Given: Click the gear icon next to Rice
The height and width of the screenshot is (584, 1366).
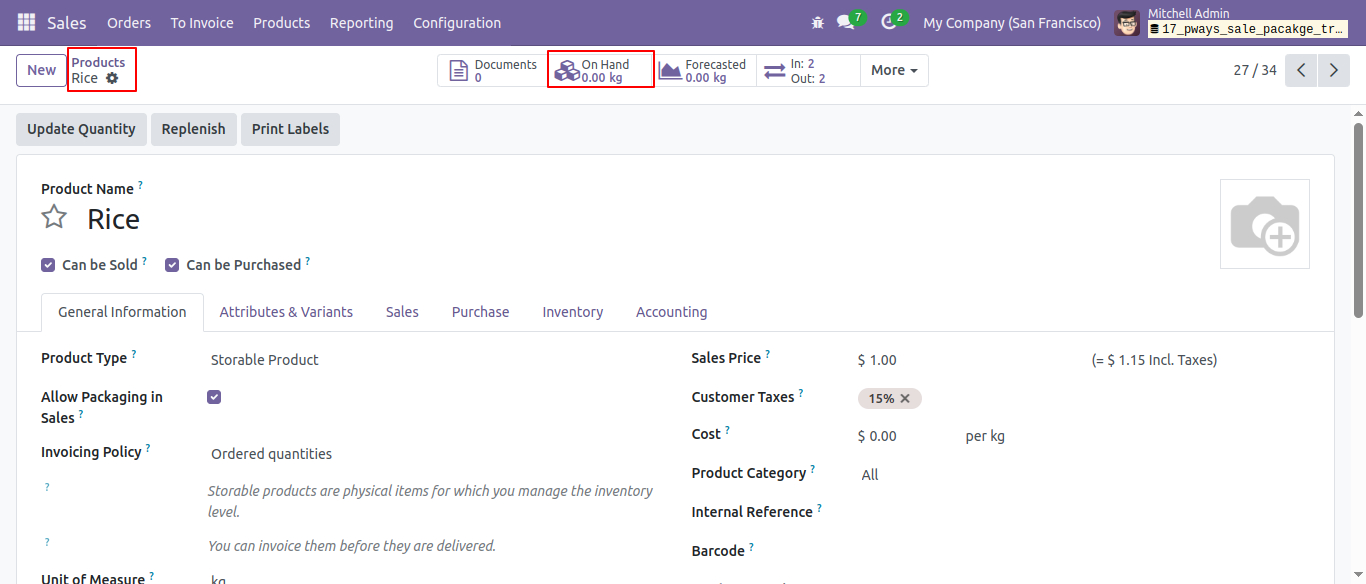Looking at the screenshot, I should (x=112, y=78).
